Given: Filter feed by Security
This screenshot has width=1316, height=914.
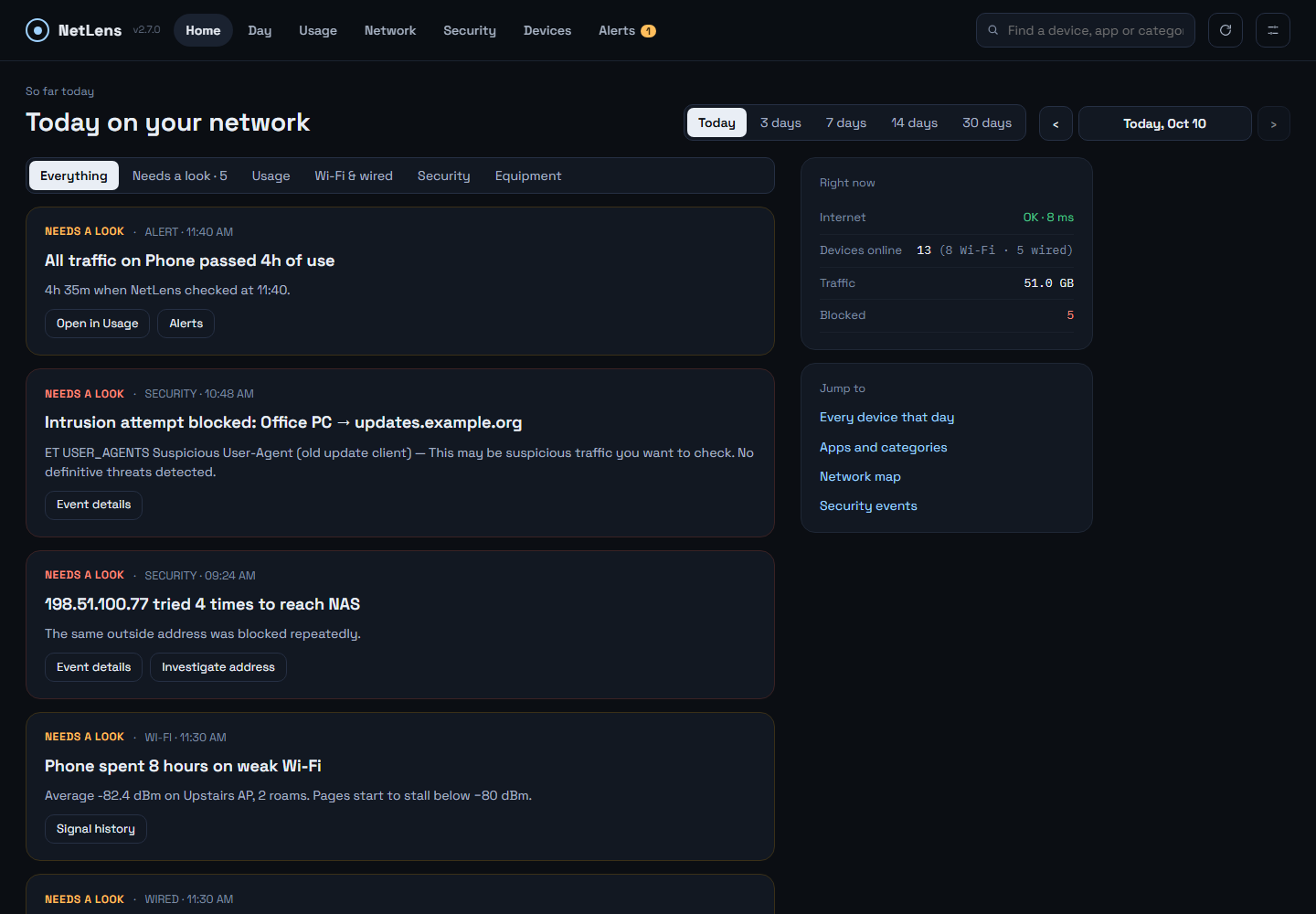Looking at the screenshot, I should point(444,175).
